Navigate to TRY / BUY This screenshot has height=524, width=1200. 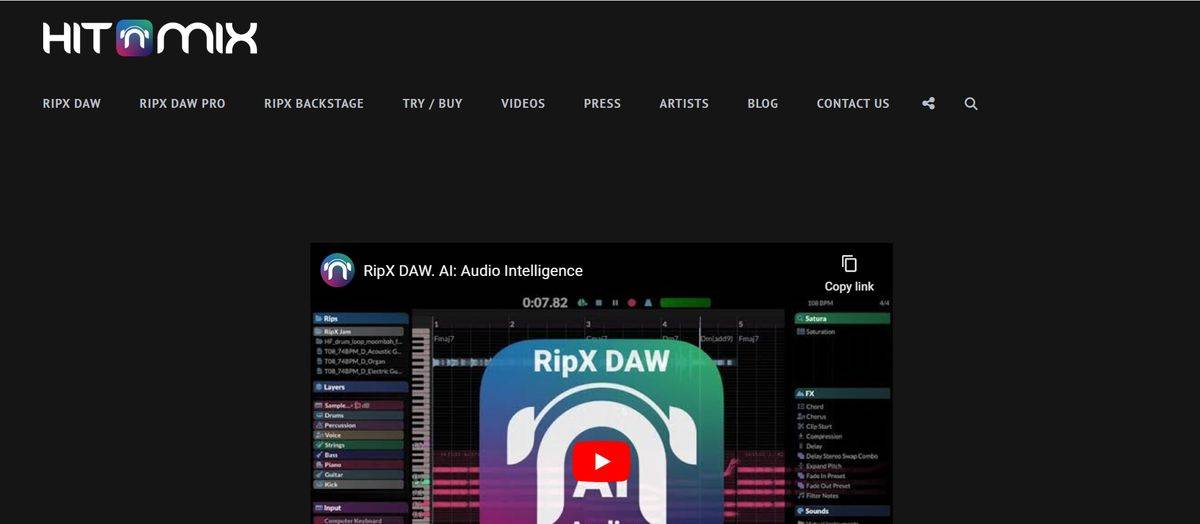(432, 103)
